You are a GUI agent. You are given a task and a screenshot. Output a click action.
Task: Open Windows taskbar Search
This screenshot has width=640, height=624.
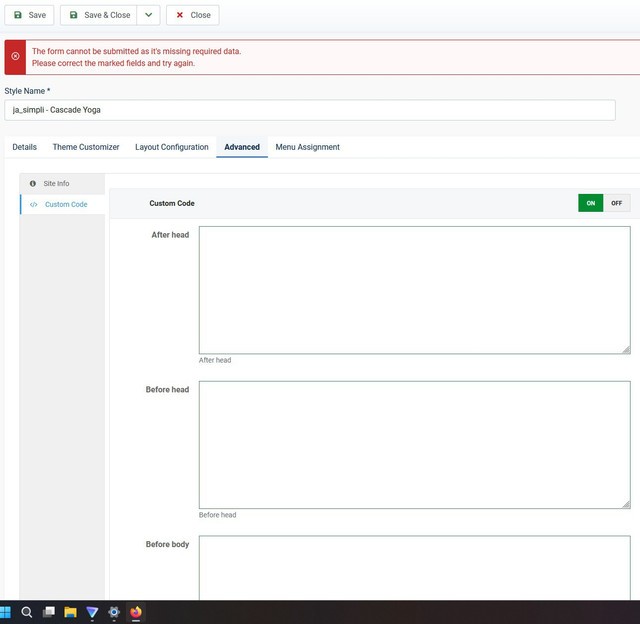[27, 612]
